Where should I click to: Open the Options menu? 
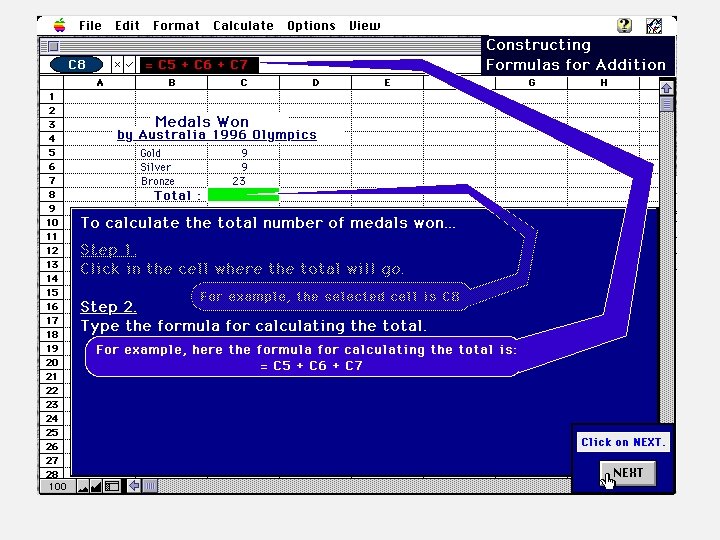311,26
